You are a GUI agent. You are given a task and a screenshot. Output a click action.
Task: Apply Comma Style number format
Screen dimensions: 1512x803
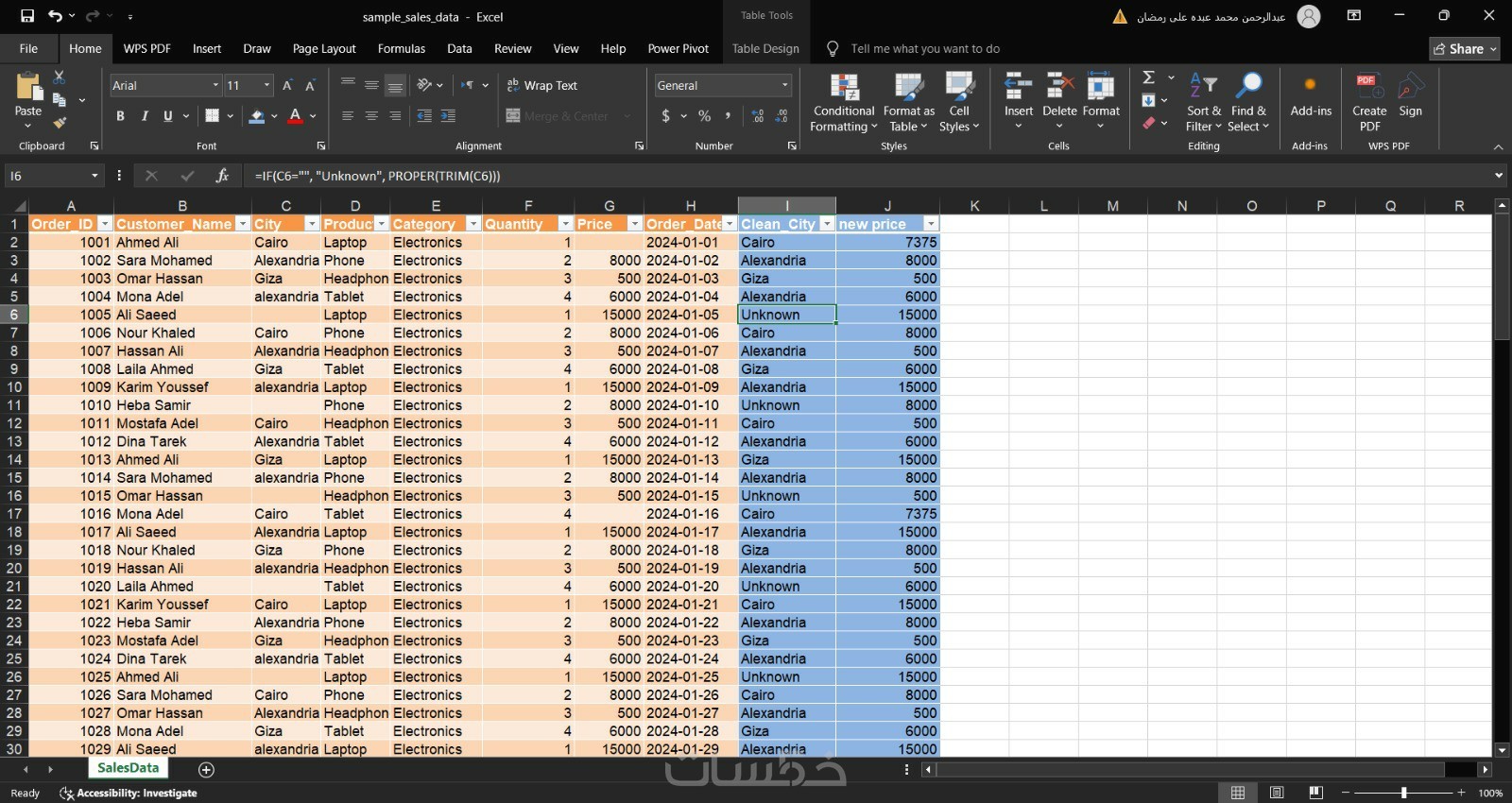[x=728, y=115]
